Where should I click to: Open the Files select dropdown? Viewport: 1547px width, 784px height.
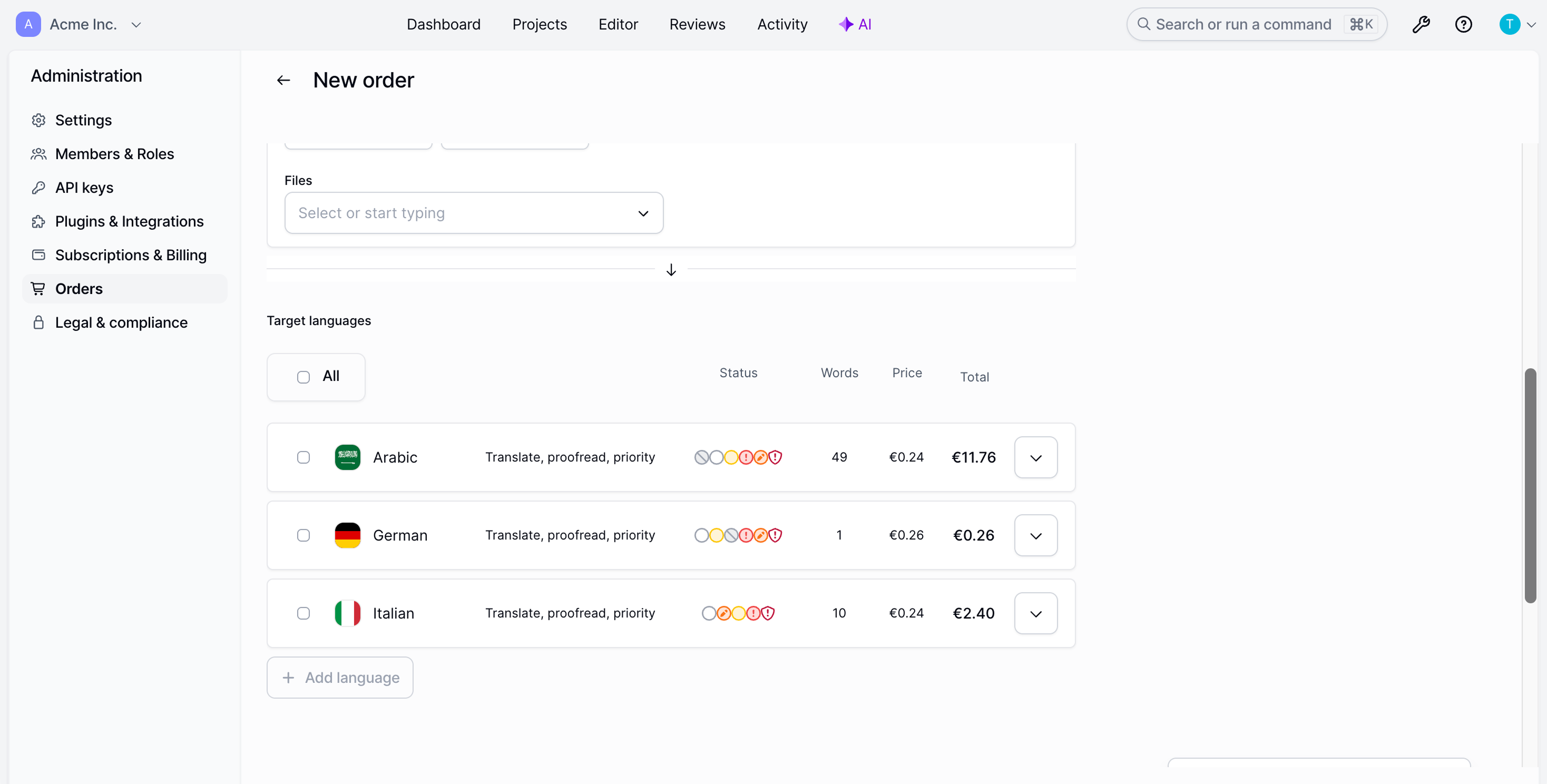474,213
